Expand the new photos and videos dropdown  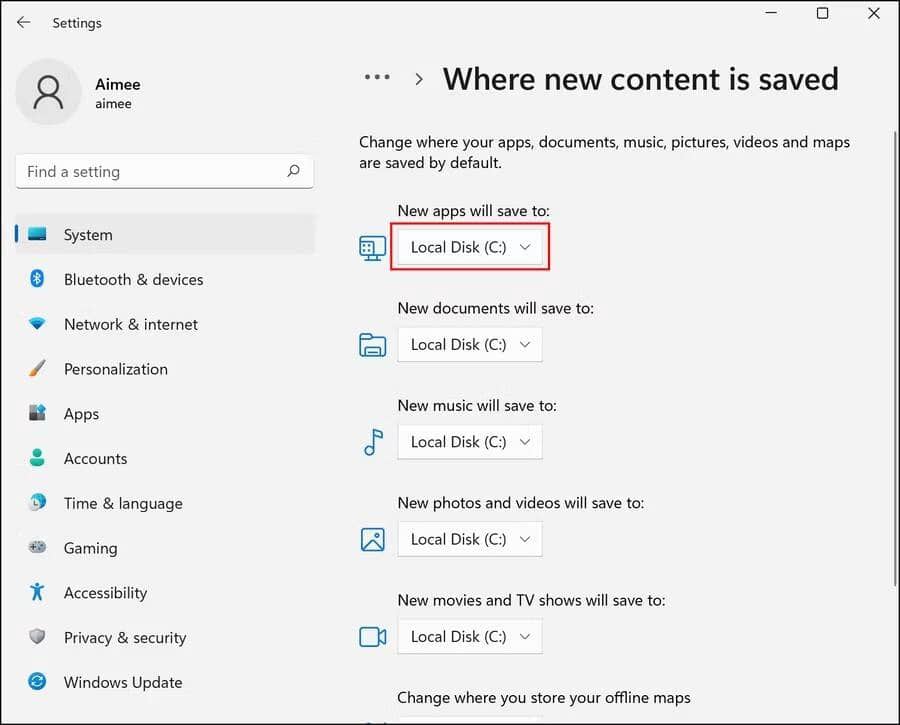(x=468, y=539)
